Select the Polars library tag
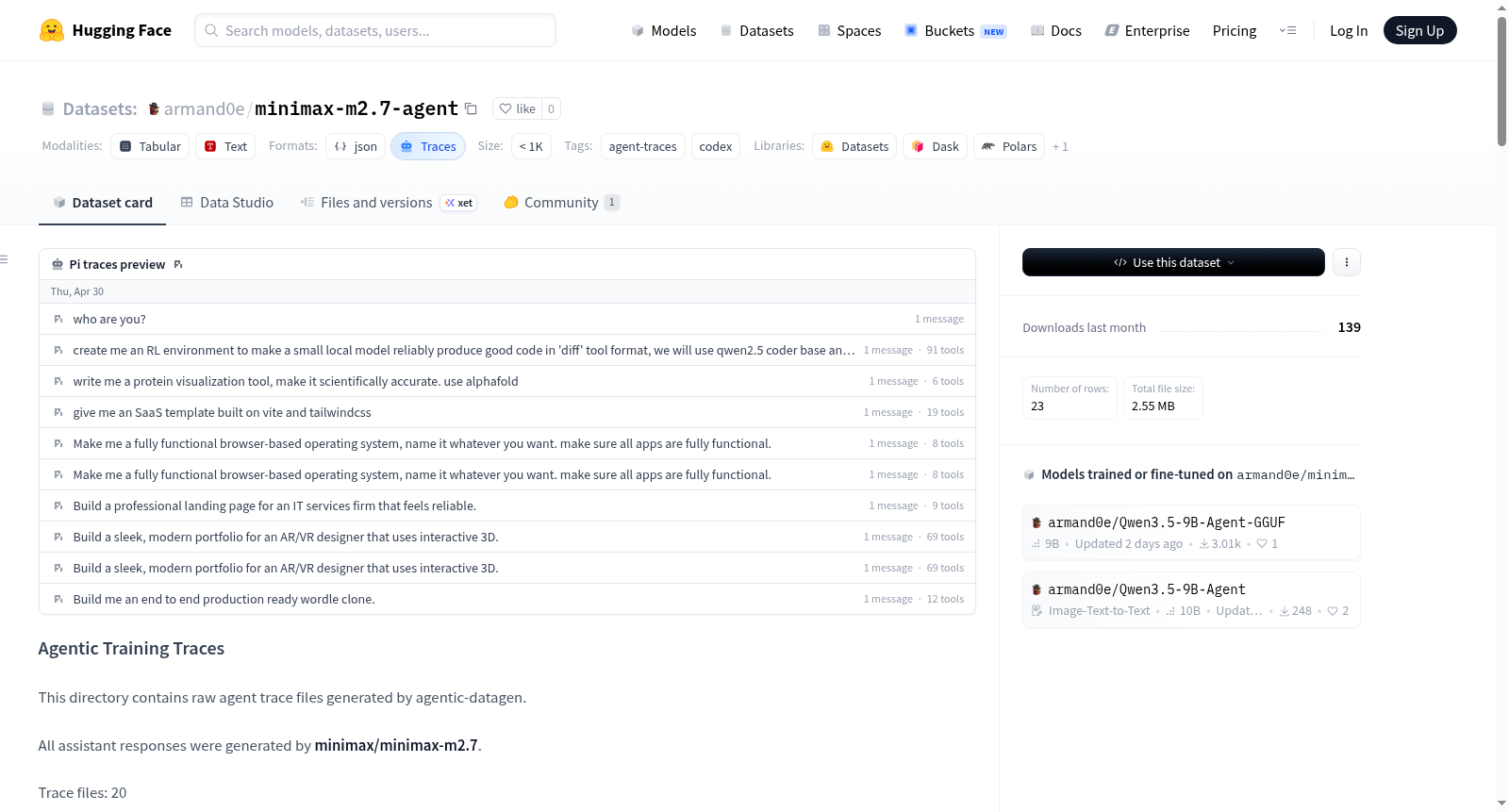Image resolution: width=1509 pixels, height=812 pixels. click(x=1009, y=146)
